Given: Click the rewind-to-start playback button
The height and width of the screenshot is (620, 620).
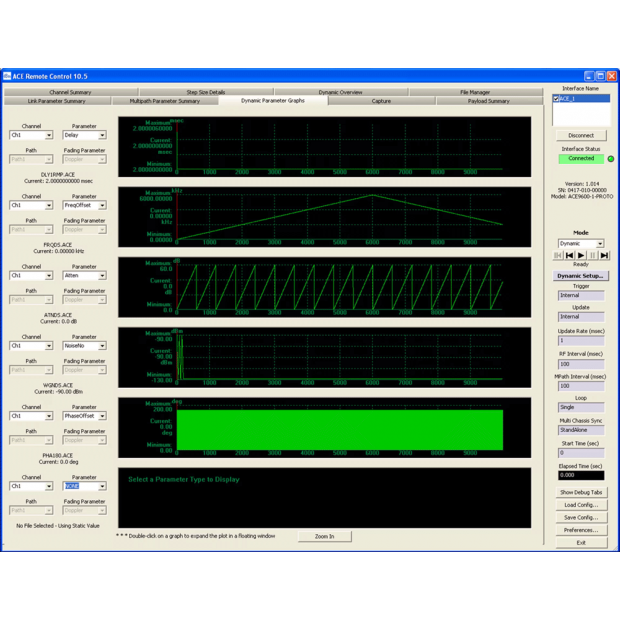Looking at the screenshot, I should 559,255.
